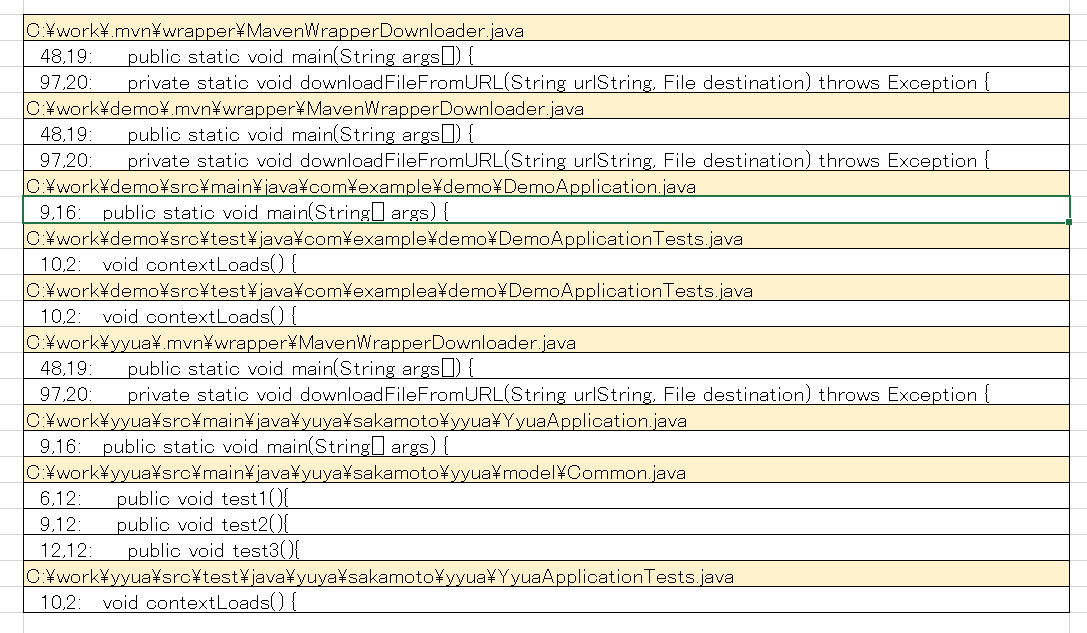Select '97,20' downloadFileFromURL row under C:¥work¥demo¥.mvn path
Image resolution: width=1087 pixels, height=633 pixels.
(x=546, y=158)
